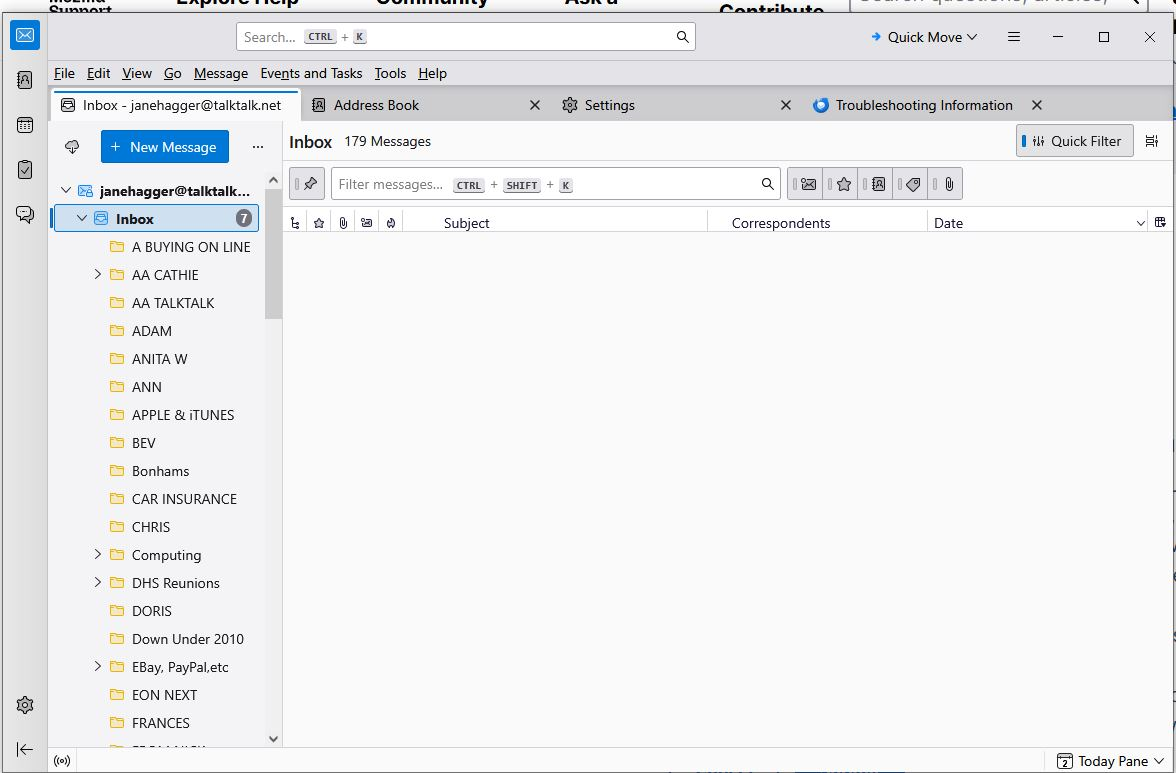The height and width of the screenshot is (773, 1176).
Task: Sort messages by Subject column
Action: pos(555,223)
